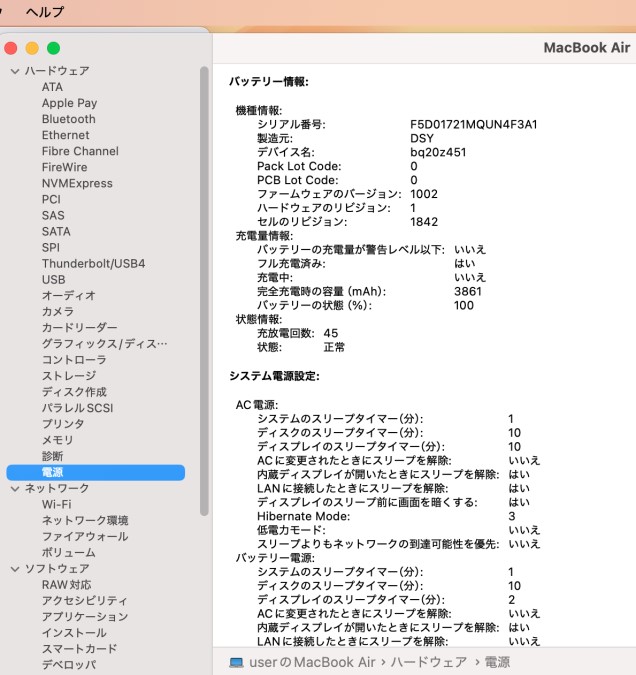Click the device name value bq20z451
This screenshot has height=675, width=636.
pyautogui.click(x=438, y=152)
